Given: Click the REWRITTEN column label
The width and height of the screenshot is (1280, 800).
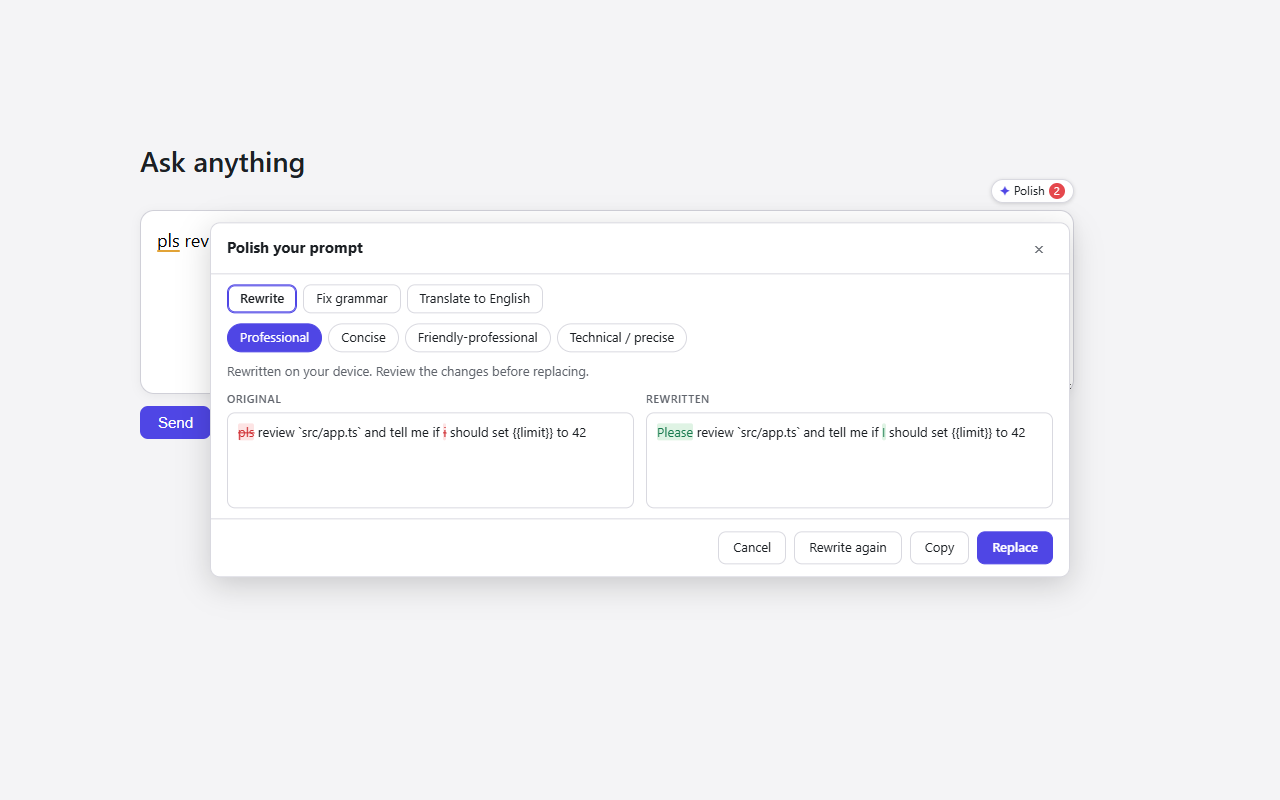Looking at the screenshot, I should (x=678, y=399).
